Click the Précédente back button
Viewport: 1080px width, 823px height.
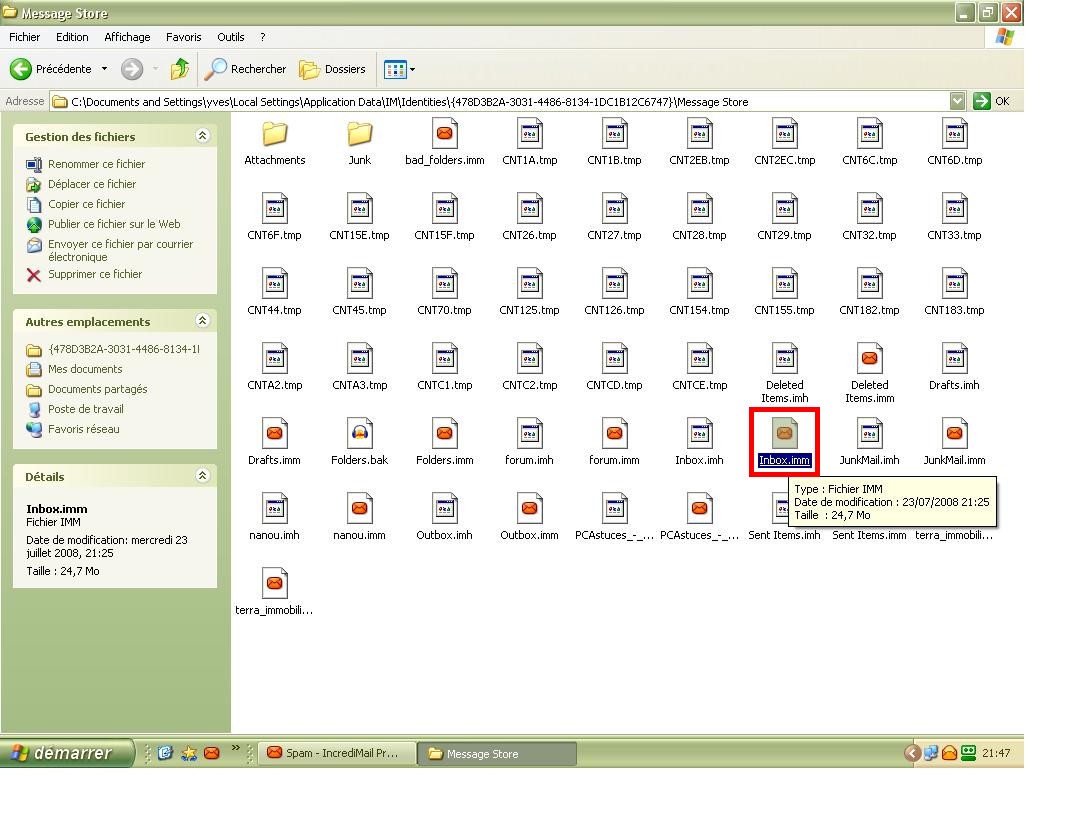click(x=50, y=69)
